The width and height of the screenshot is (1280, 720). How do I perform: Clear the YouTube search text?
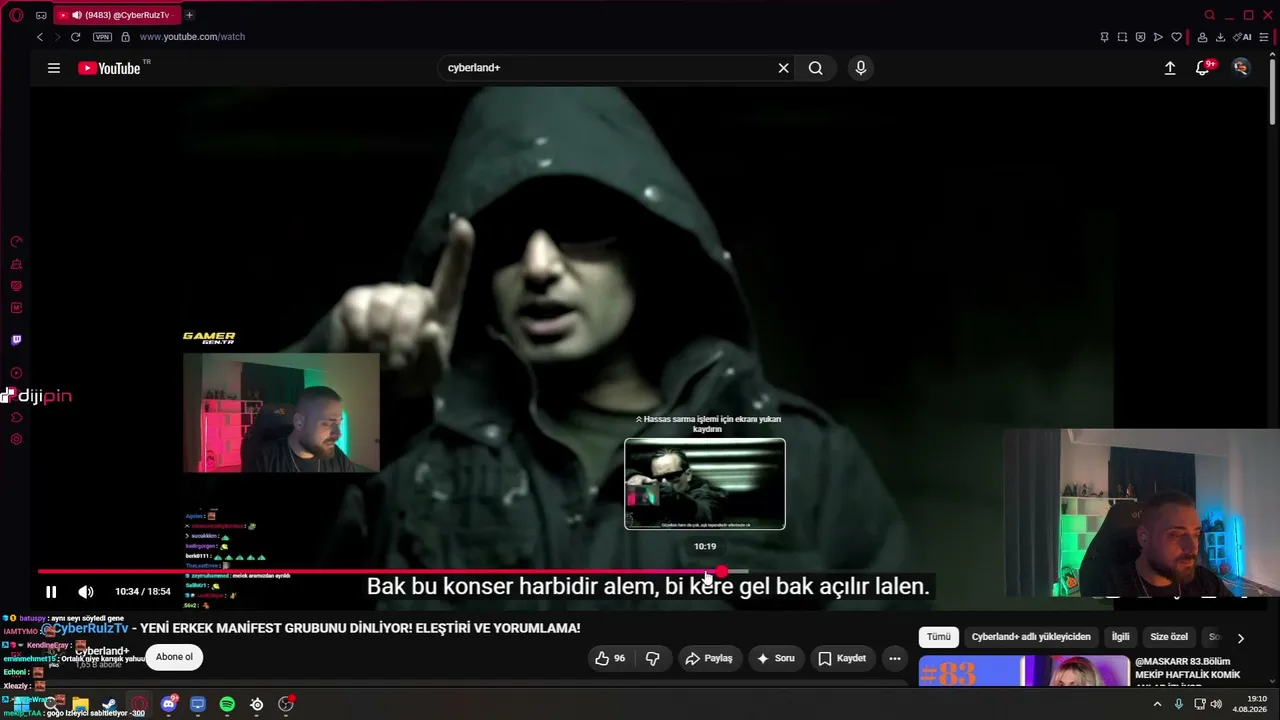click(784, 68)
